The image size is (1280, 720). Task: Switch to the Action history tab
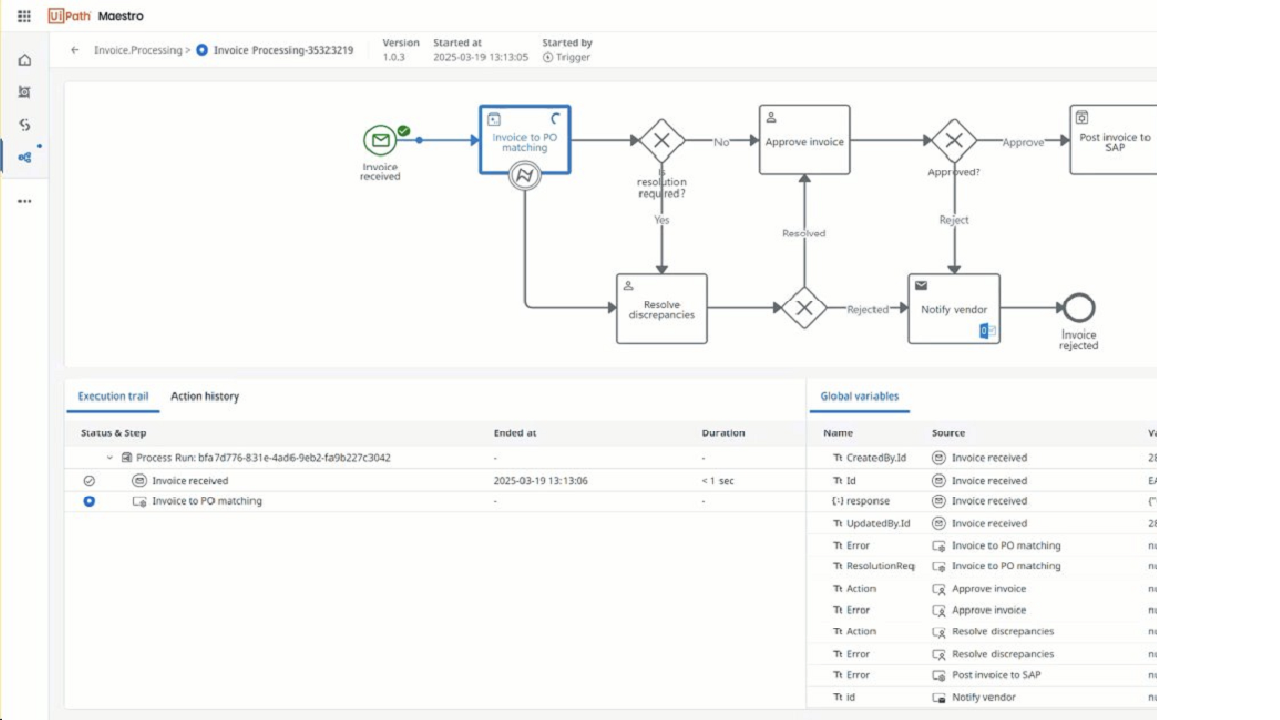click(x=205, y=396)
